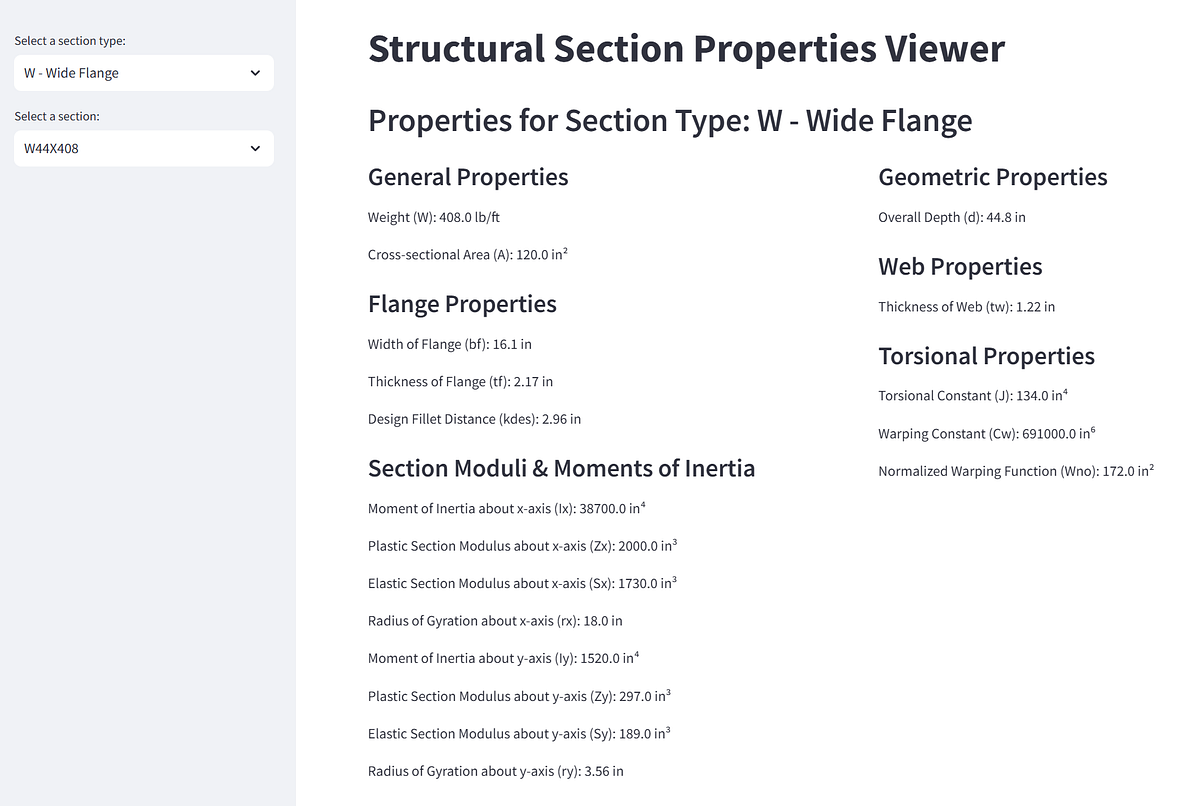Select the W - Wide Flange dropdown value
Viewport: 1200px width, 806px height.
(143, 72)
